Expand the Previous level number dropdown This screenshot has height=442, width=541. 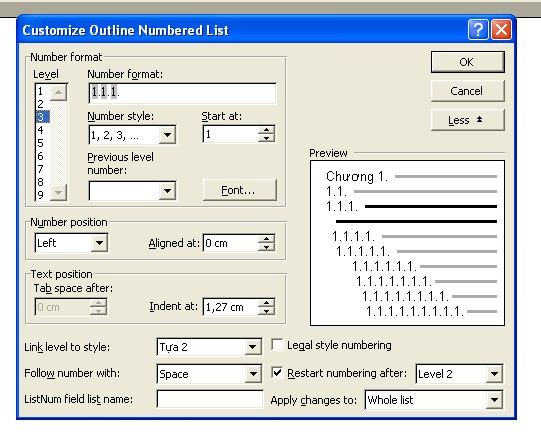click(x=167, y=190)
